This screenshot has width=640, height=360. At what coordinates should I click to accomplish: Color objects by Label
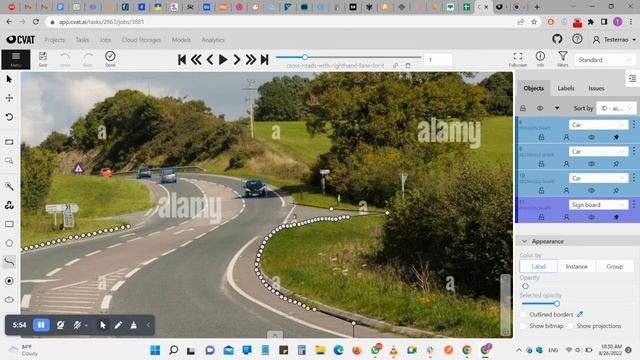coord(538,267)
